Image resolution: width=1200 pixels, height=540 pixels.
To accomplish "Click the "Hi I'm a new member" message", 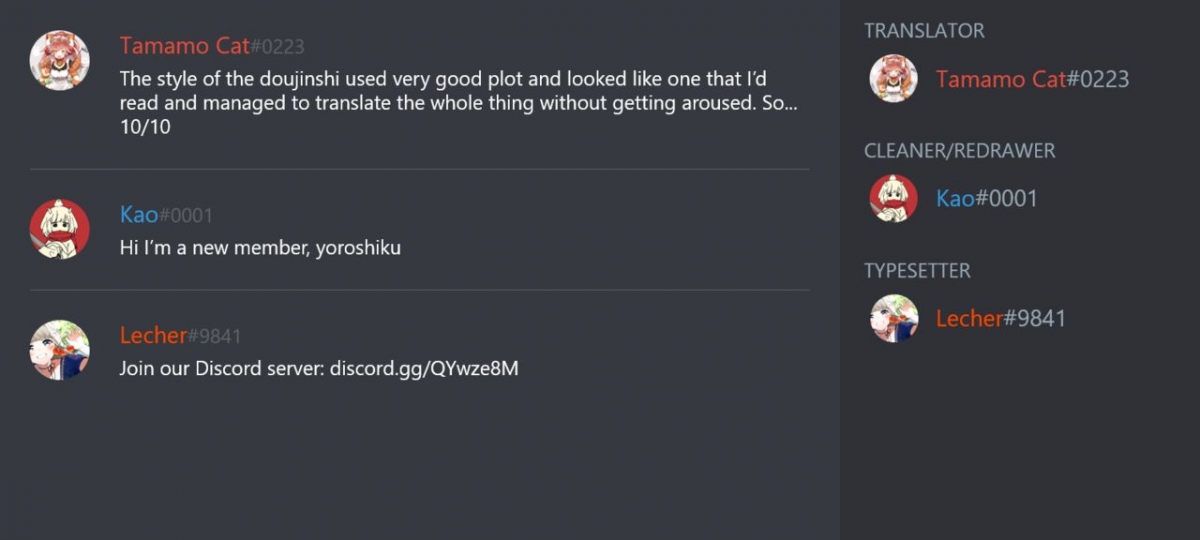I will pyautogui.click(x=260, y=248).
